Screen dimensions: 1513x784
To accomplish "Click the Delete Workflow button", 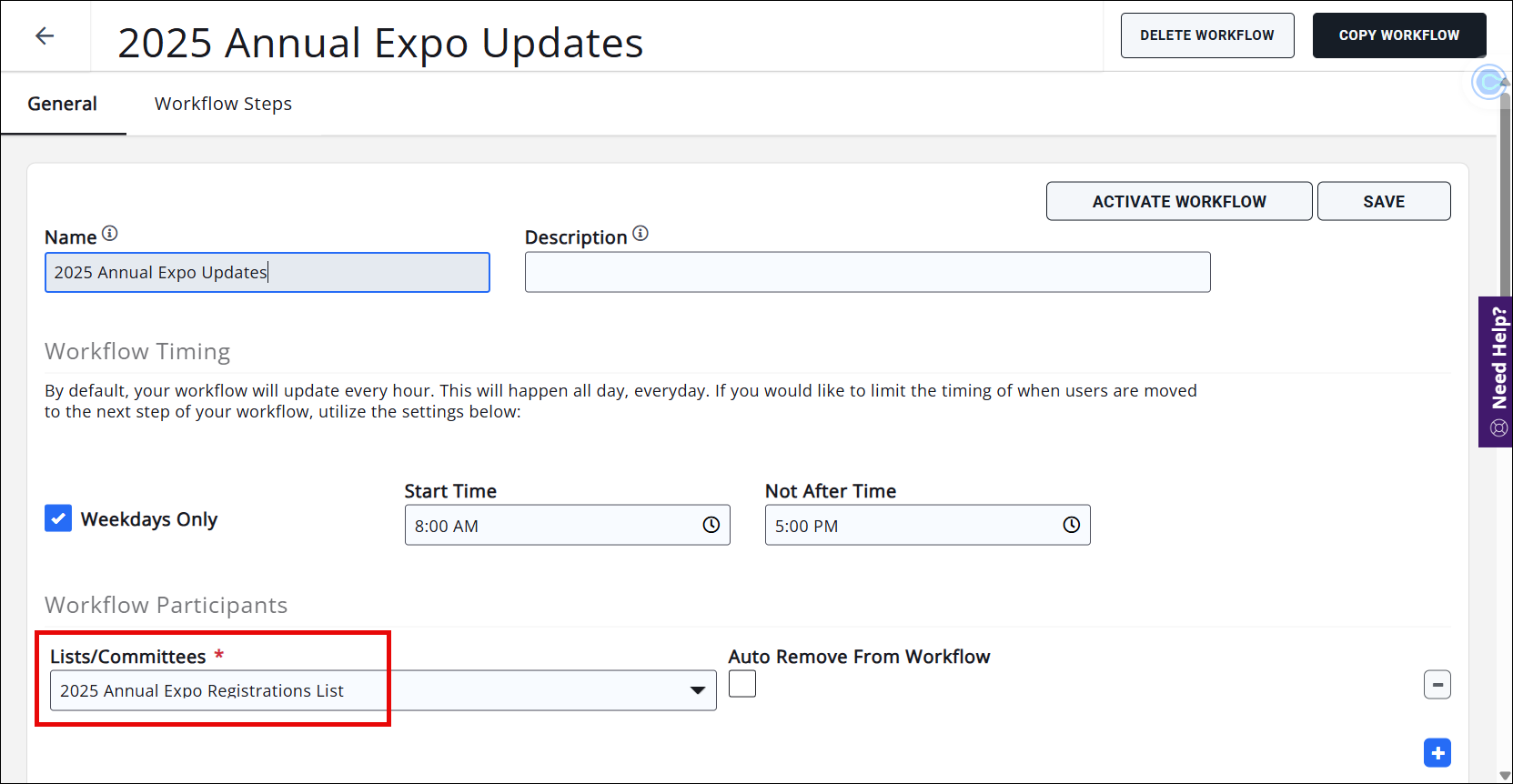I will click(x=1206, y=35).
